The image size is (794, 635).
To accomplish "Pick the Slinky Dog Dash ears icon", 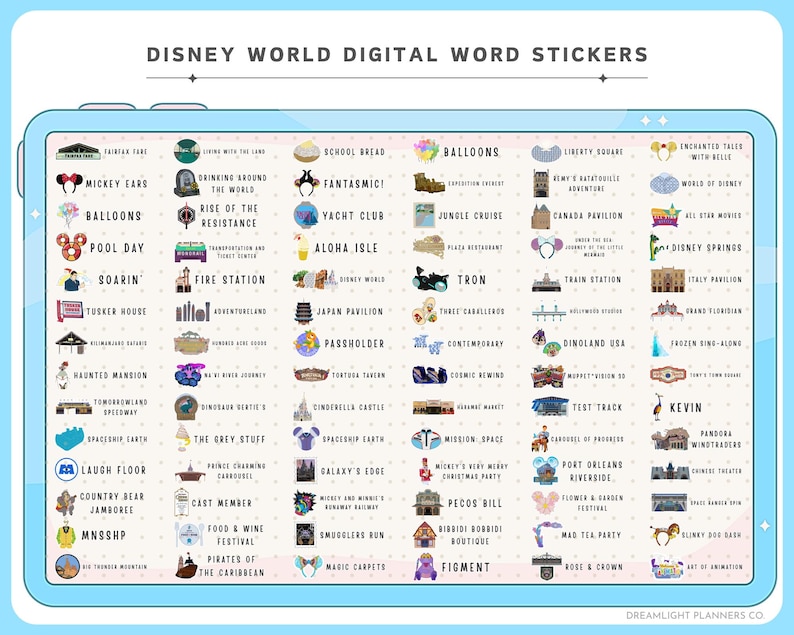I will coord(665,535).
